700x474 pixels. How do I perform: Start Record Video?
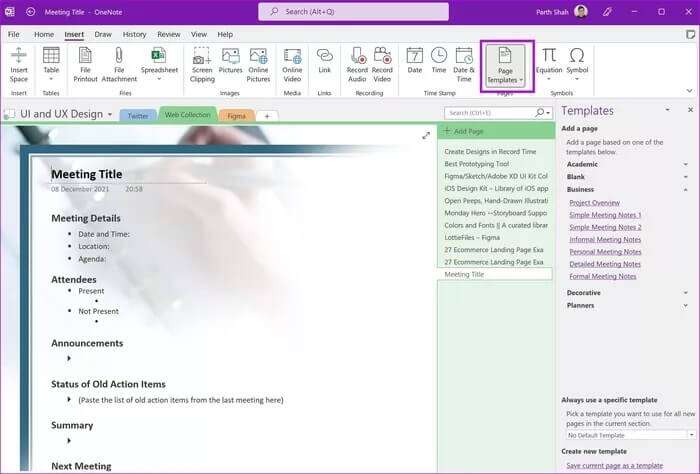coord(382,65)
